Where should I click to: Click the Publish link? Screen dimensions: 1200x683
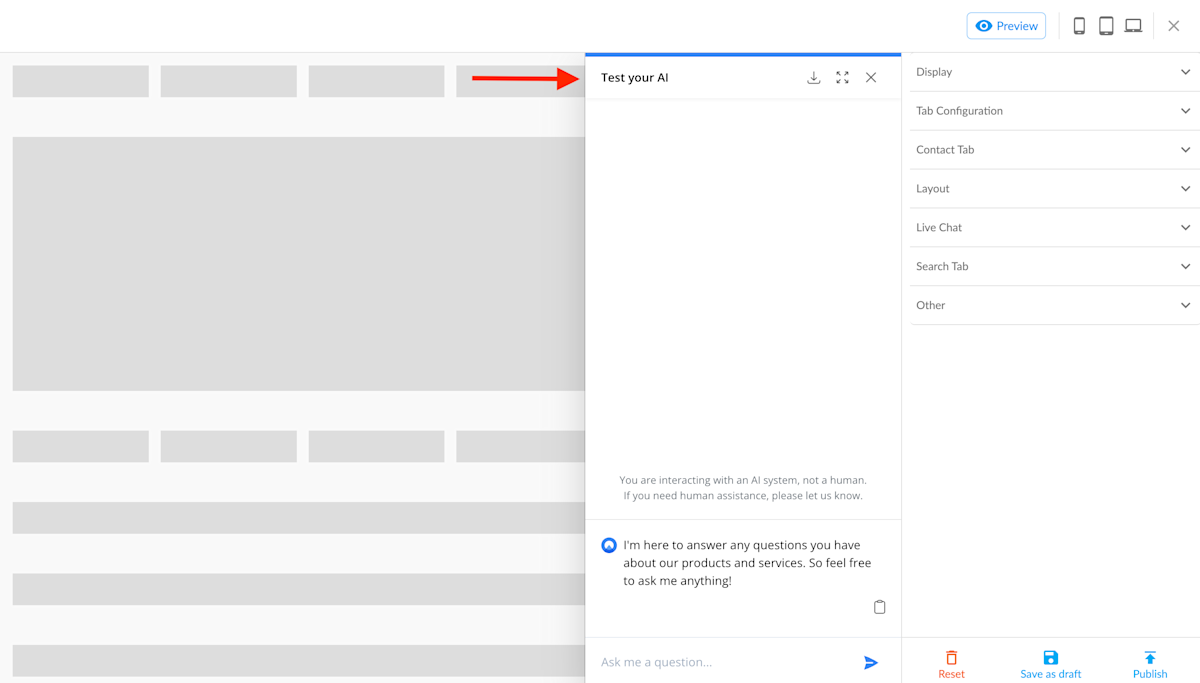tap(1150, 674)
